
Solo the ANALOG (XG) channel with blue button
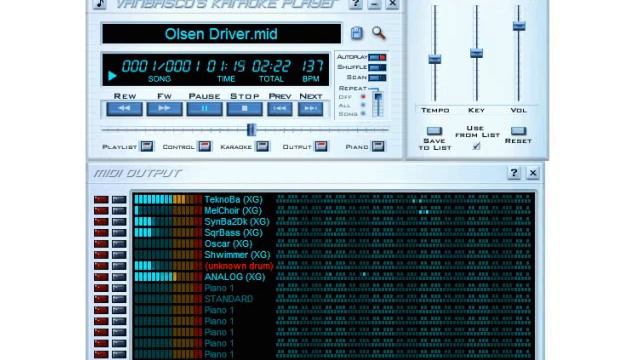tap(119, 277)
